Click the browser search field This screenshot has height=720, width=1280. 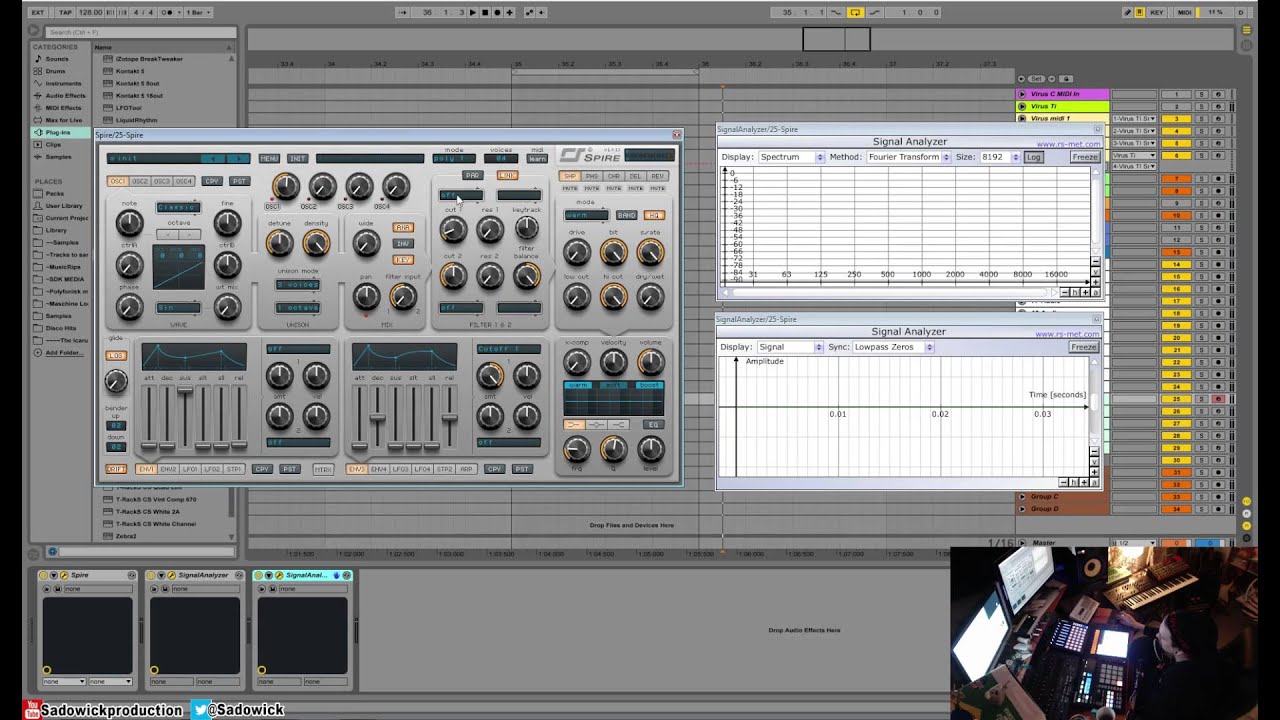(139, 33)
